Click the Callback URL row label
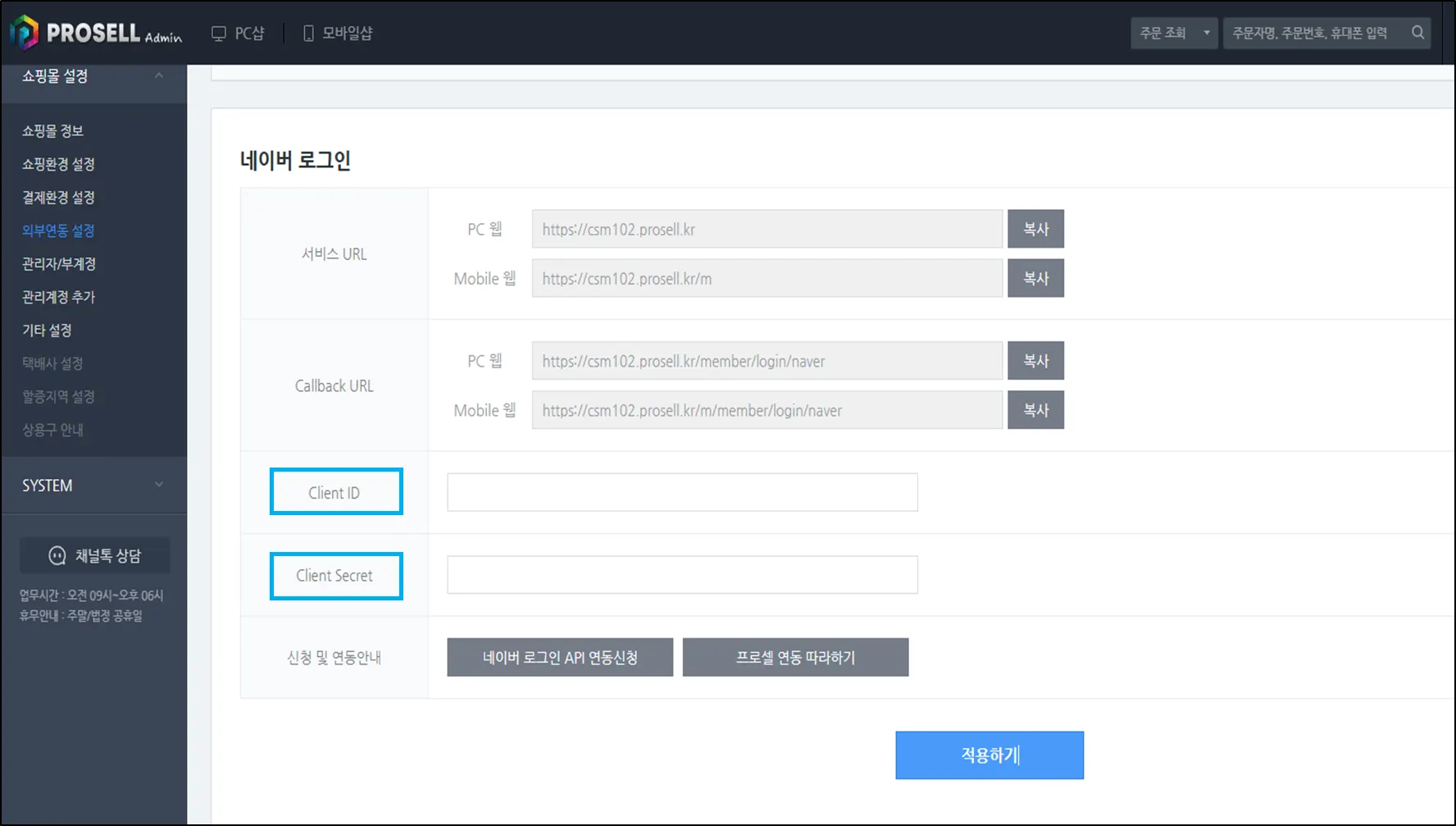The width and height of the screenshot is (1456, 826). (334, 386)
